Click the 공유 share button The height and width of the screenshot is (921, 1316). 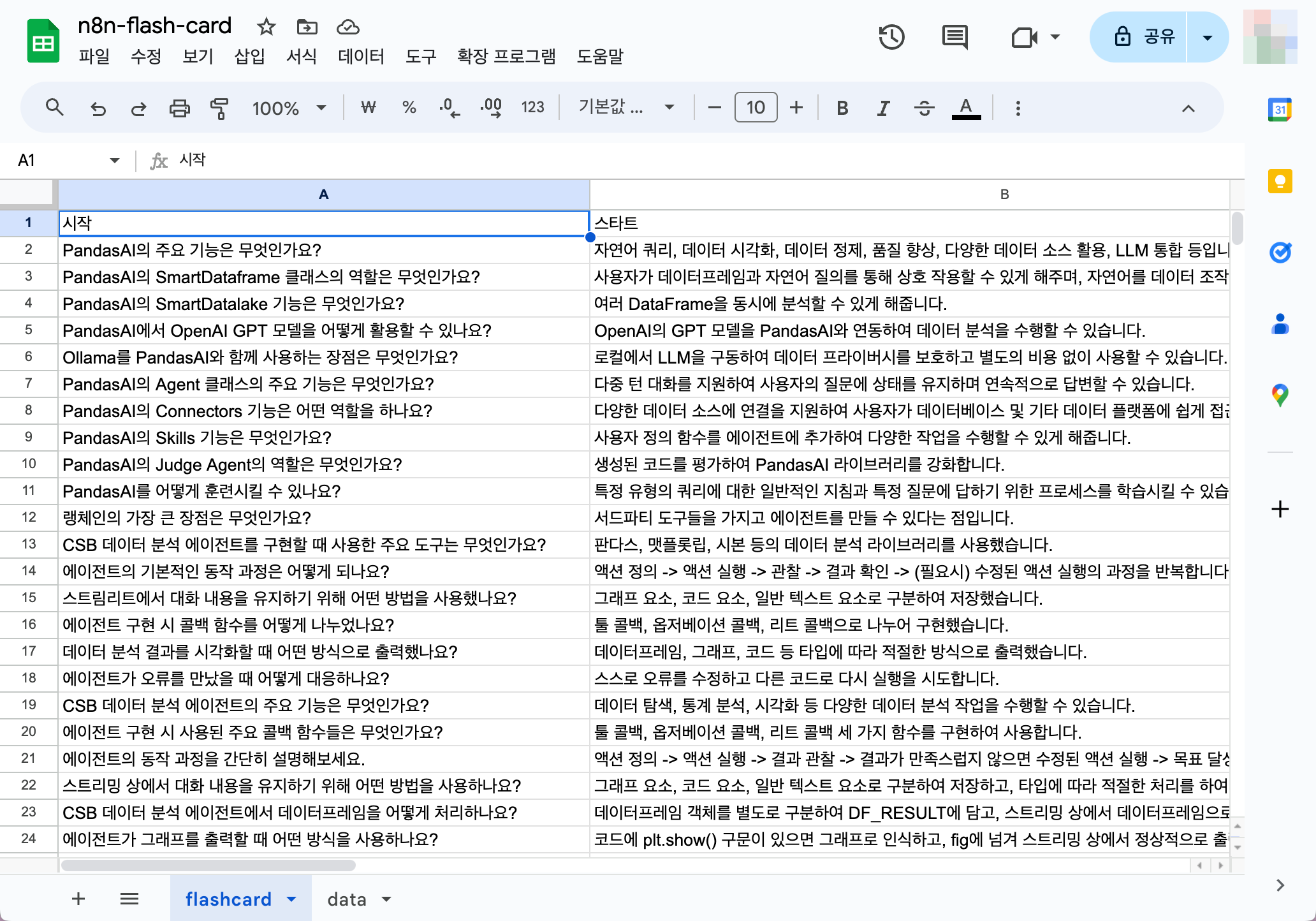tap(1138, 37)
